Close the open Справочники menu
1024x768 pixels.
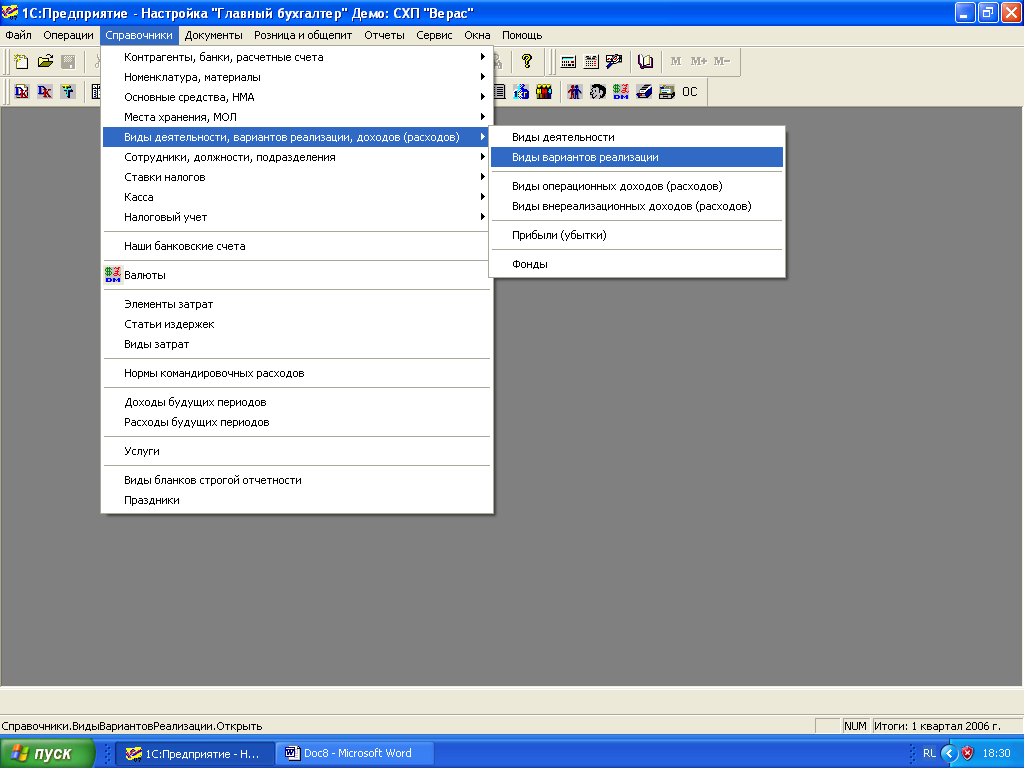[x=139, y=35]
